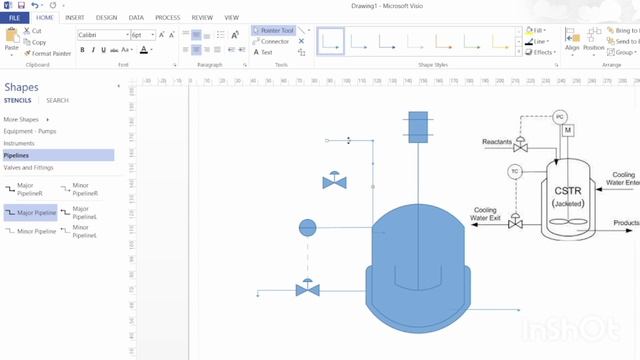Open the Calibri font name dropdown
Viewport: 640px width, 360px height.
127,35
